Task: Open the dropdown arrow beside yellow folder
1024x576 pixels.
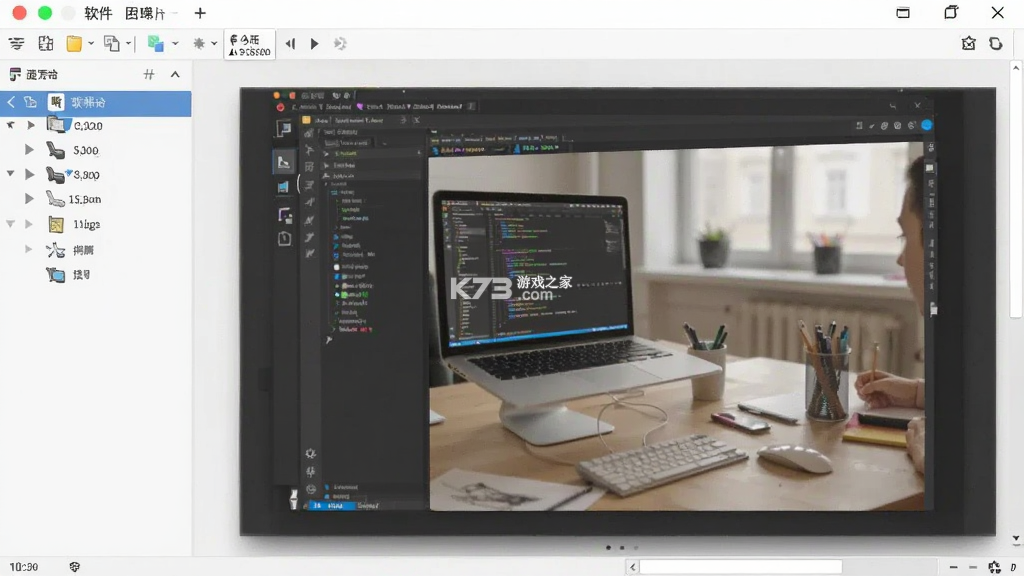Action: click(x=91, y=44)
